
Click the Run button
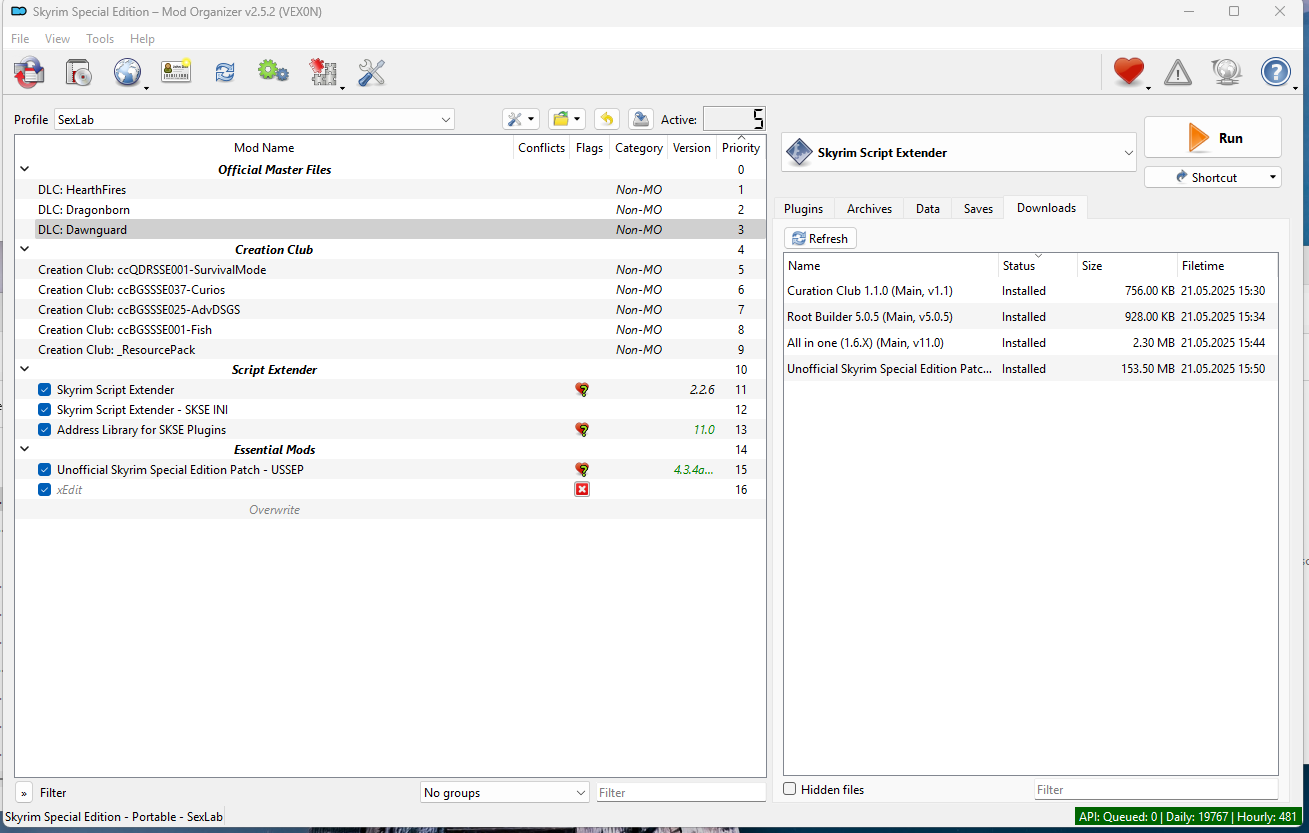coord(1213,138)
